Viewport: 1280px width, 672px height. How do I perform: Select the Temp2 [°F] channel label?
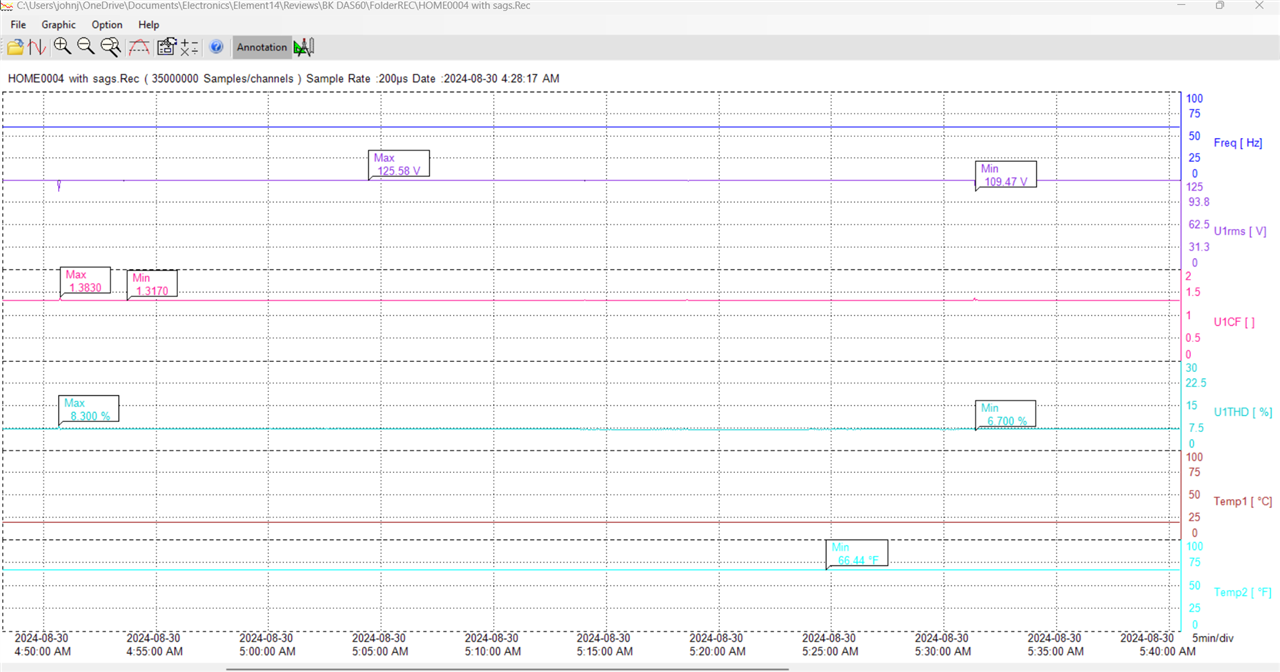point(1243,592)
